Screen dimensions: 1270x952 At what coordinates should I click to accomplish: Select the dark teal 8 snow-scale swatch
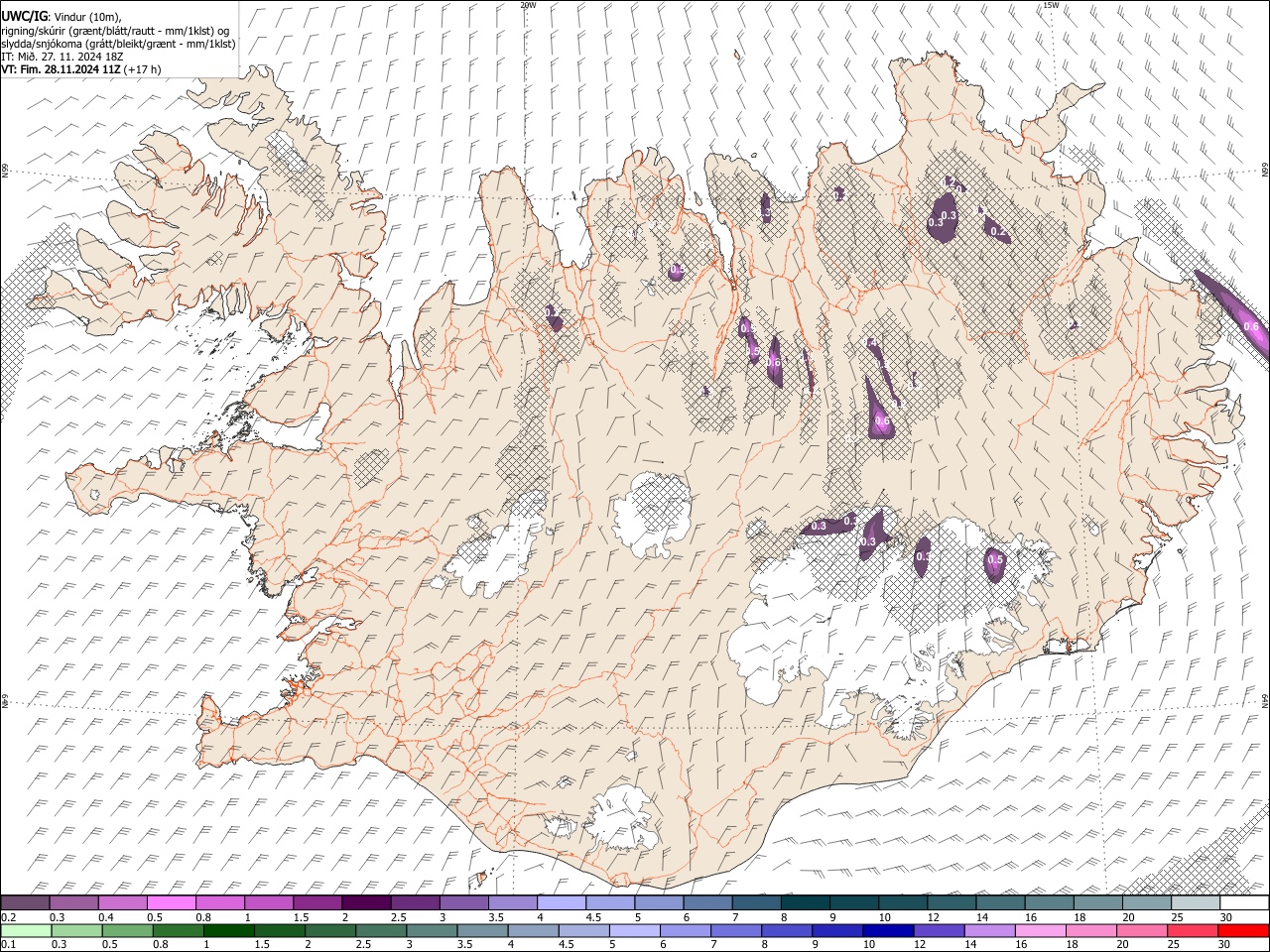pos(806,902)
